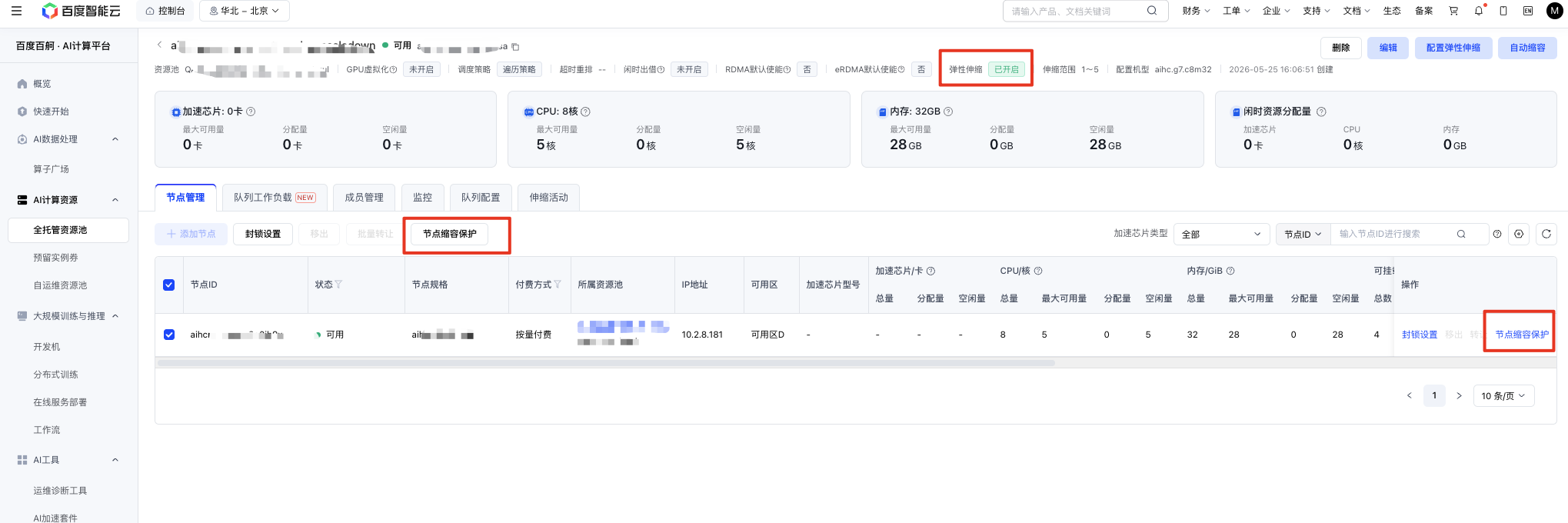Filter by 付费方式 column funnel icon
The image size is (1568, 523).
click(558, 285)
